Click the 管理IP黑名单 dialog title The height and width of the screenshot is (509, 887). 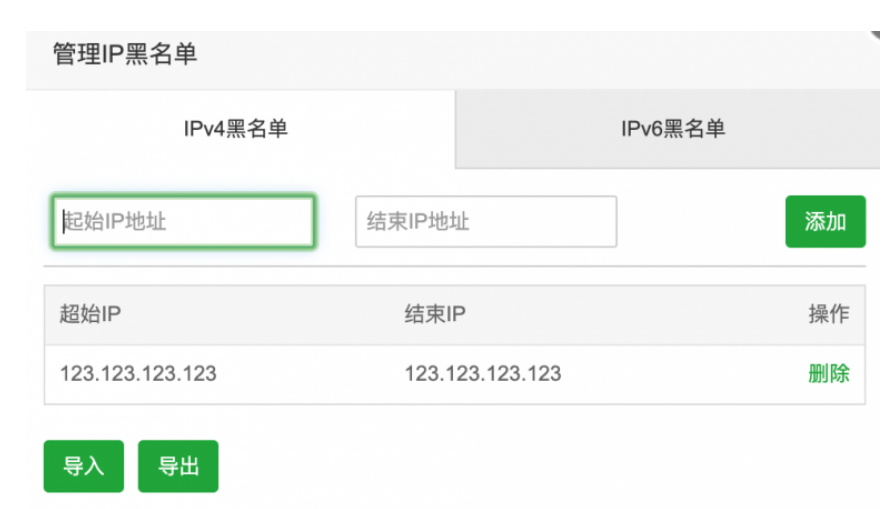125,55
